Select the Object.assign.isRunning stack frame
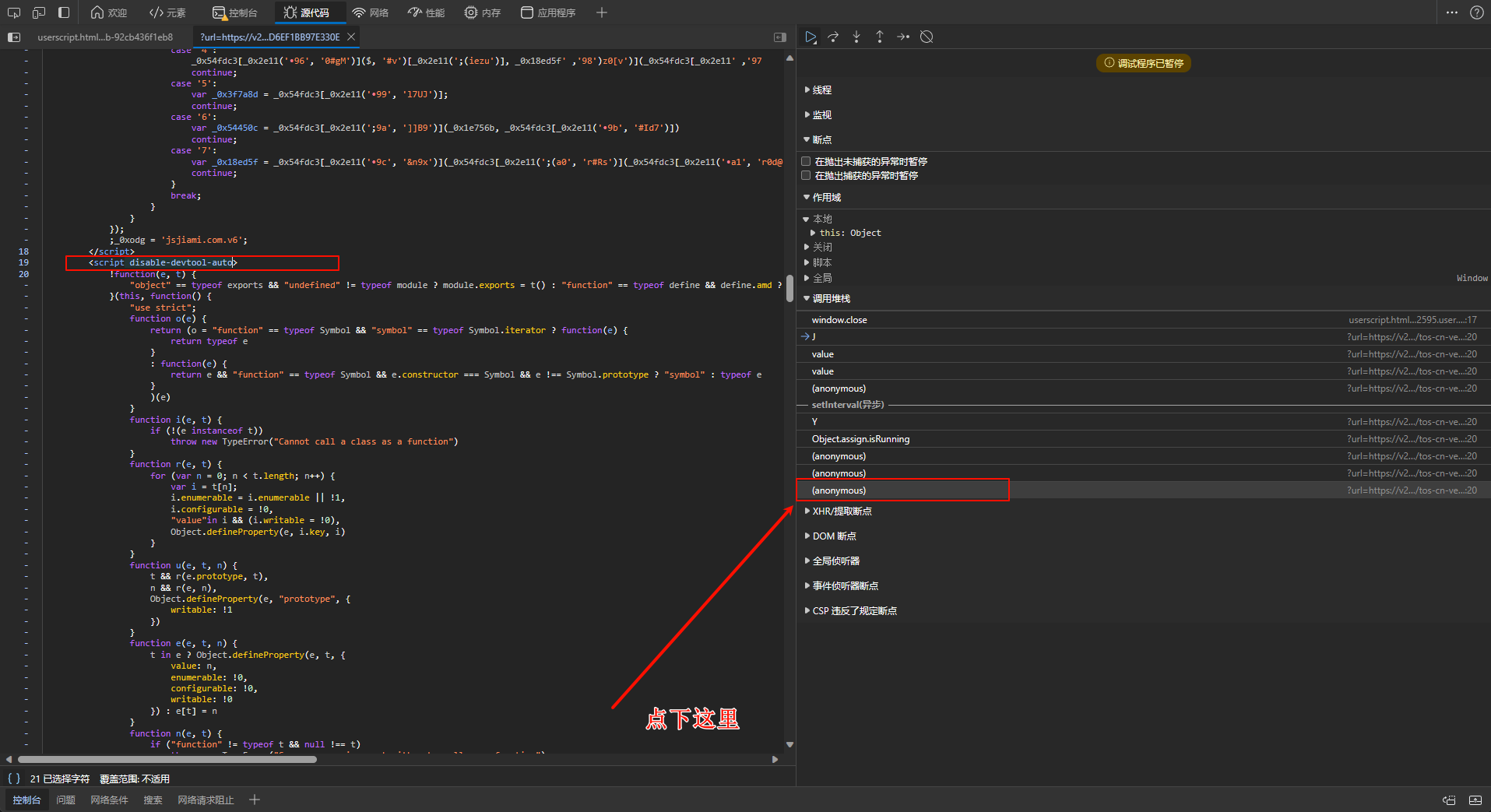 point(1143,439)
